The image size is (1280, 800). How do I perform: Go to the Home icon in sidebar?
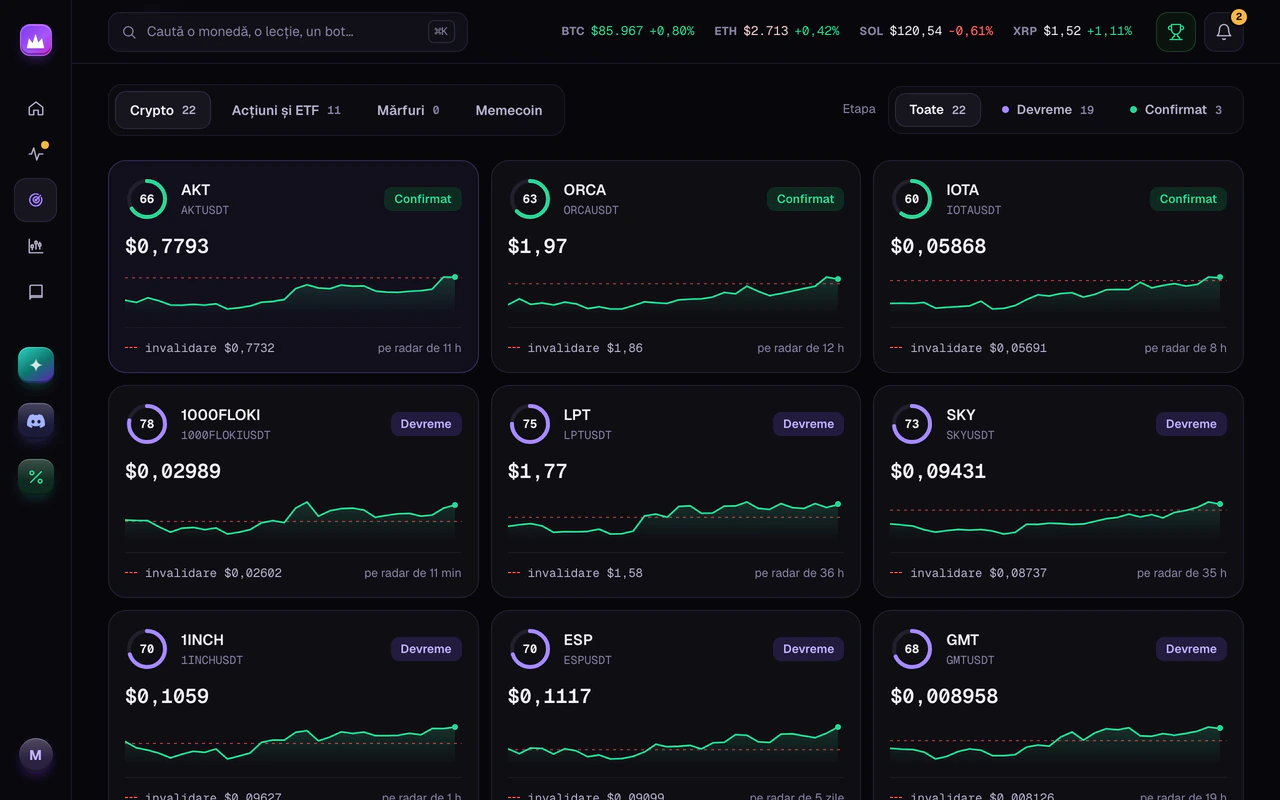point(36,108)
